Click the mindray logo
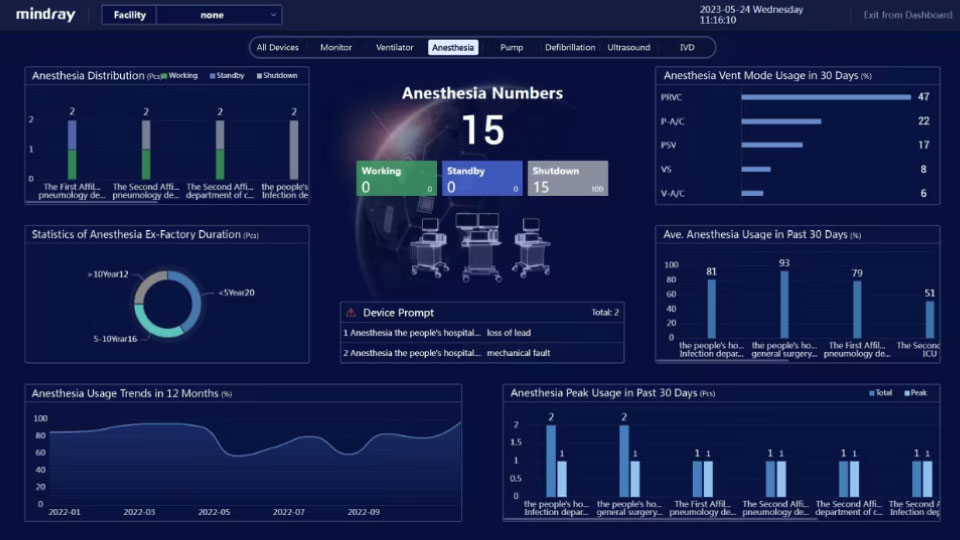The width and height of the screenshot is (960, 540). [42, 15]
